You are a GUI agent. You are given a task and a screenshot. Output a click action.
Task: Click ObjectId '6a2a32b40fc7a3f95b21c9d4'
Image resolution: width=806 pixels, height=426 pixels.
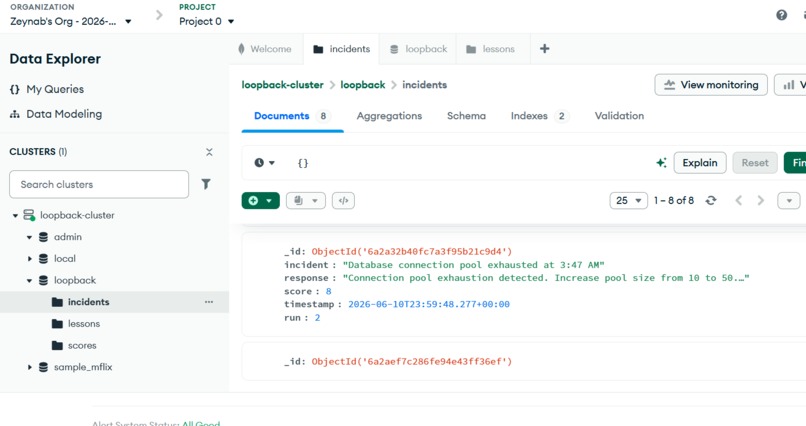point(412,251)
